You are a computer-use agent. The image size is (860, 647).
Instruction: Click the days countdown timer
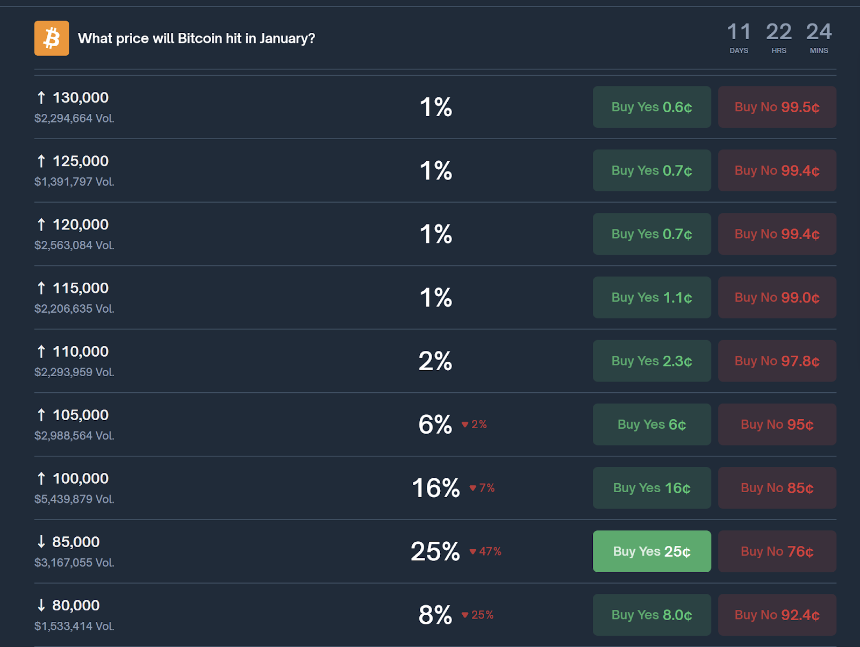click(739, 36)
